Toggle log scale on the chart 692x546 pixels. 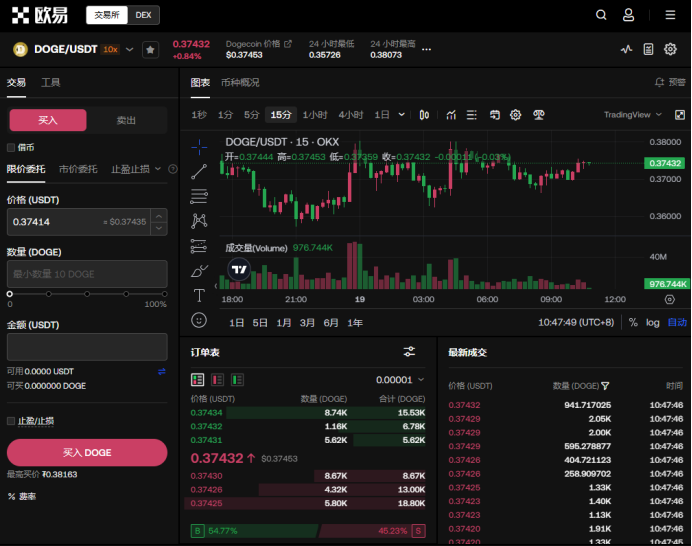(652, 322)
